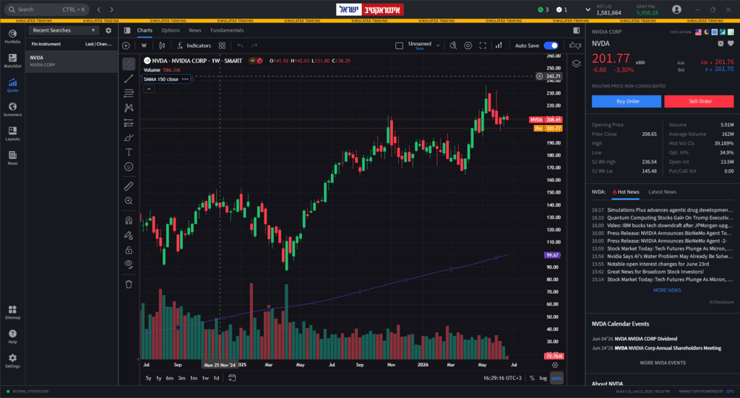Click the Buy Order button

[626, 102]
